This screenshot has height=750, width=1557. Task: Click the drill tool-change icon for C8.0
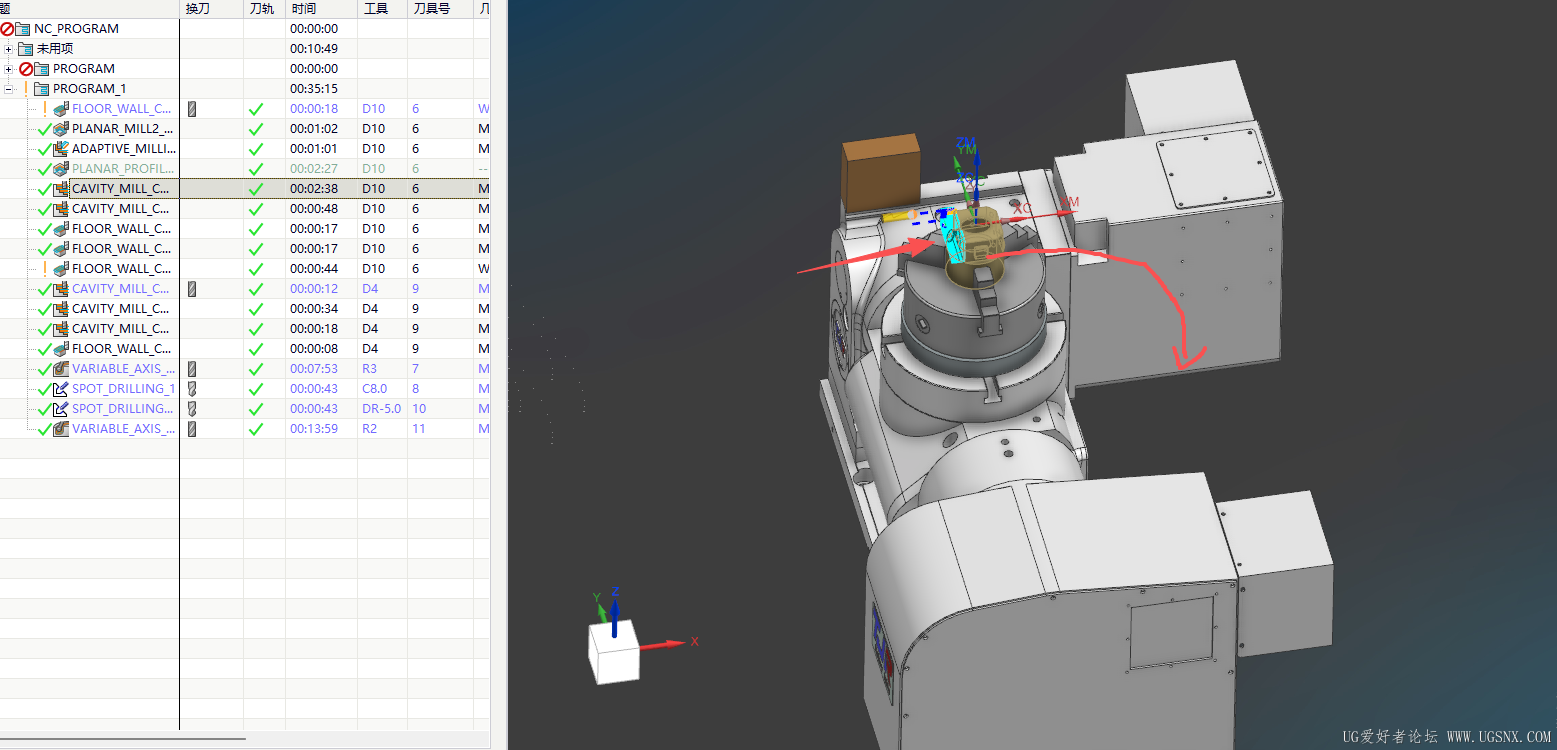pos(192,389)
